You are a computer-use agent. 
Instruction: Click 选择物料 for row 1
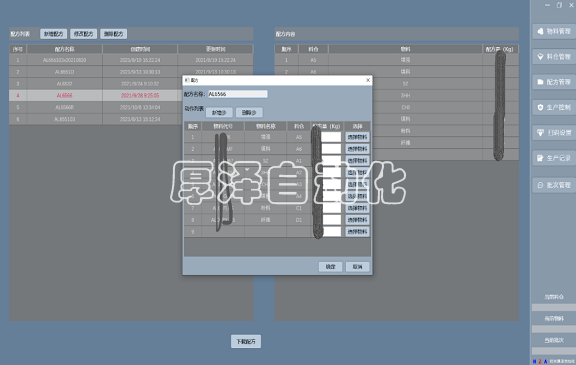point(357,137)
